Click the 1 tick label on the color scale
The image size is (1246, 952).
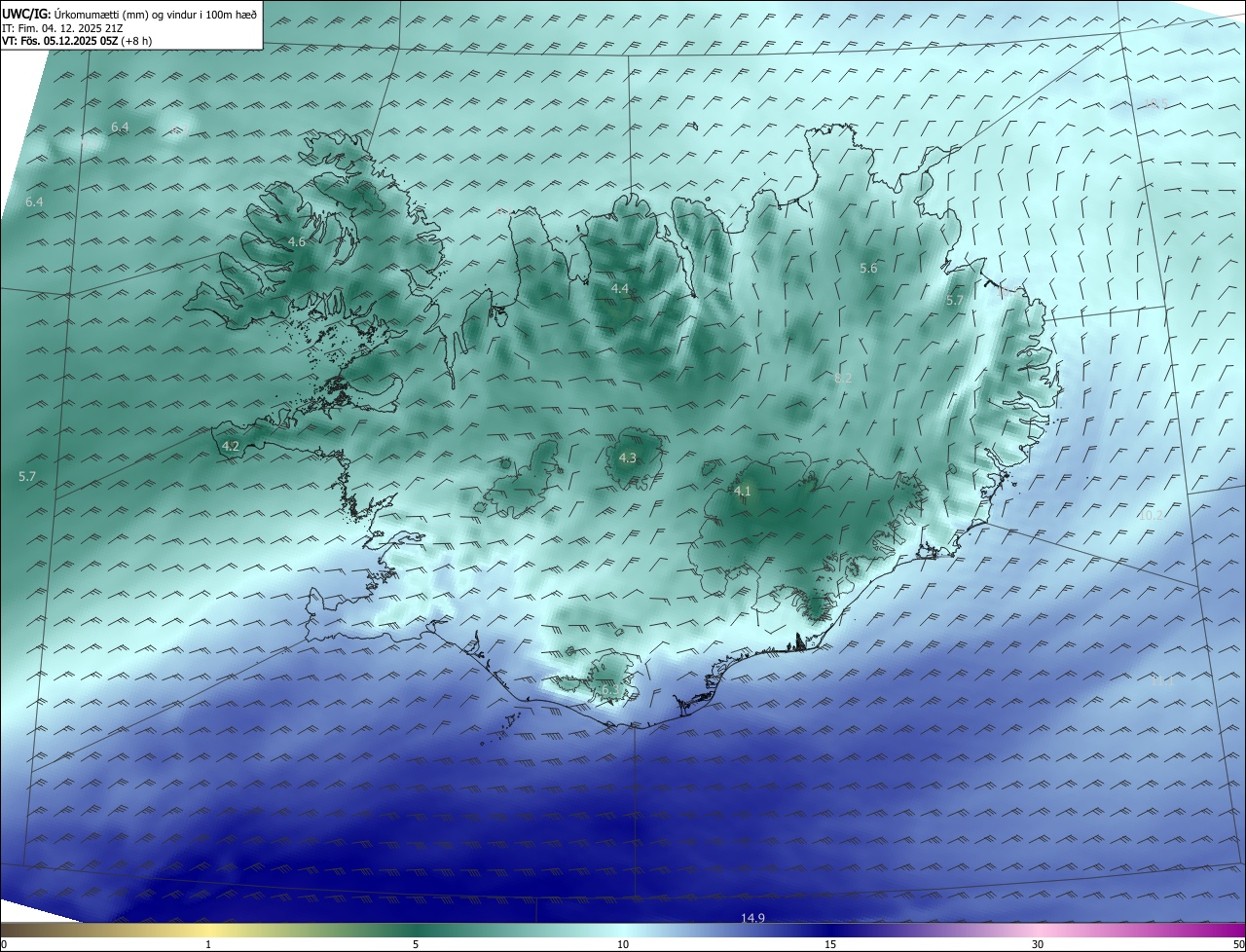[x=208, y=944]
